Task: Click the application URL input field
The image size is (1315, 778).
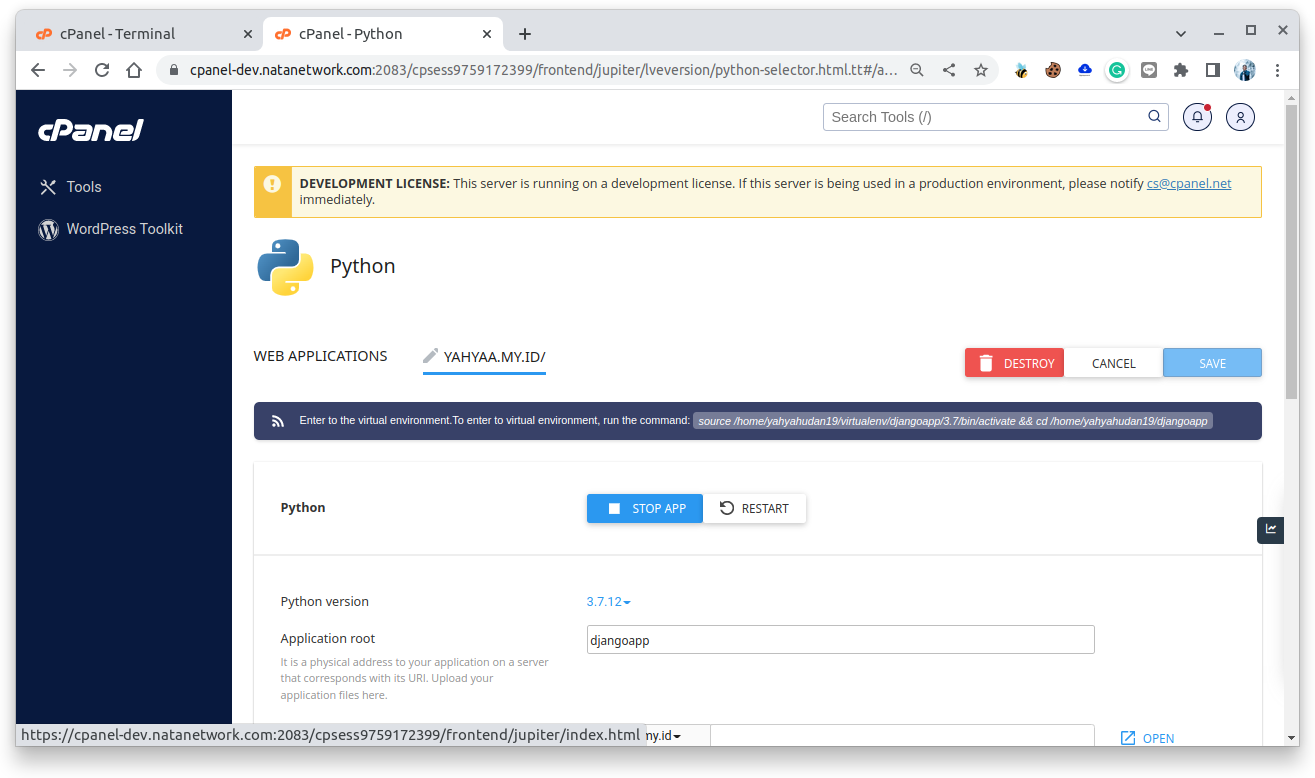Action: pos(902,736)
